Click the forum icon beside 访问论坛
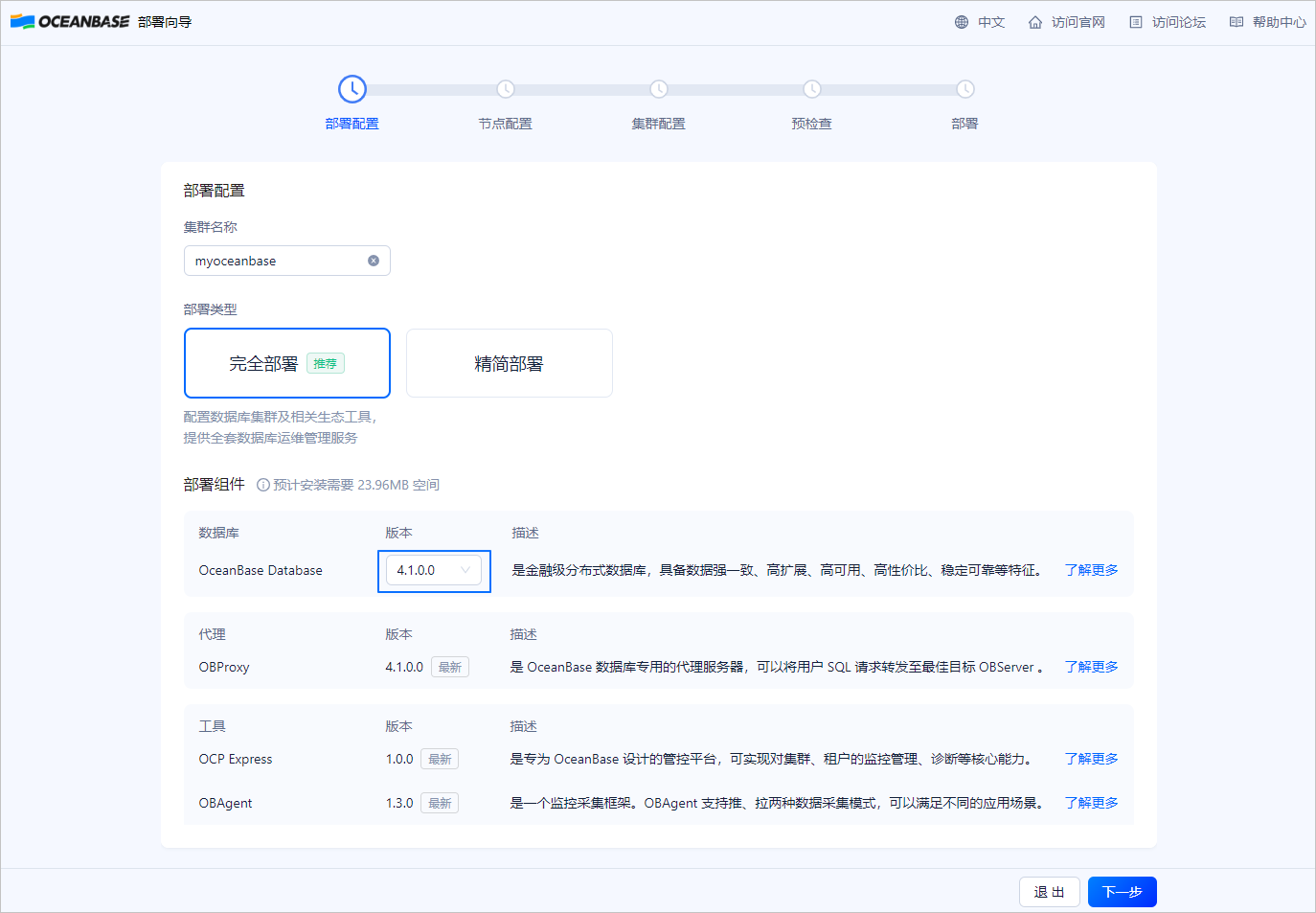 click(1137, 20)
